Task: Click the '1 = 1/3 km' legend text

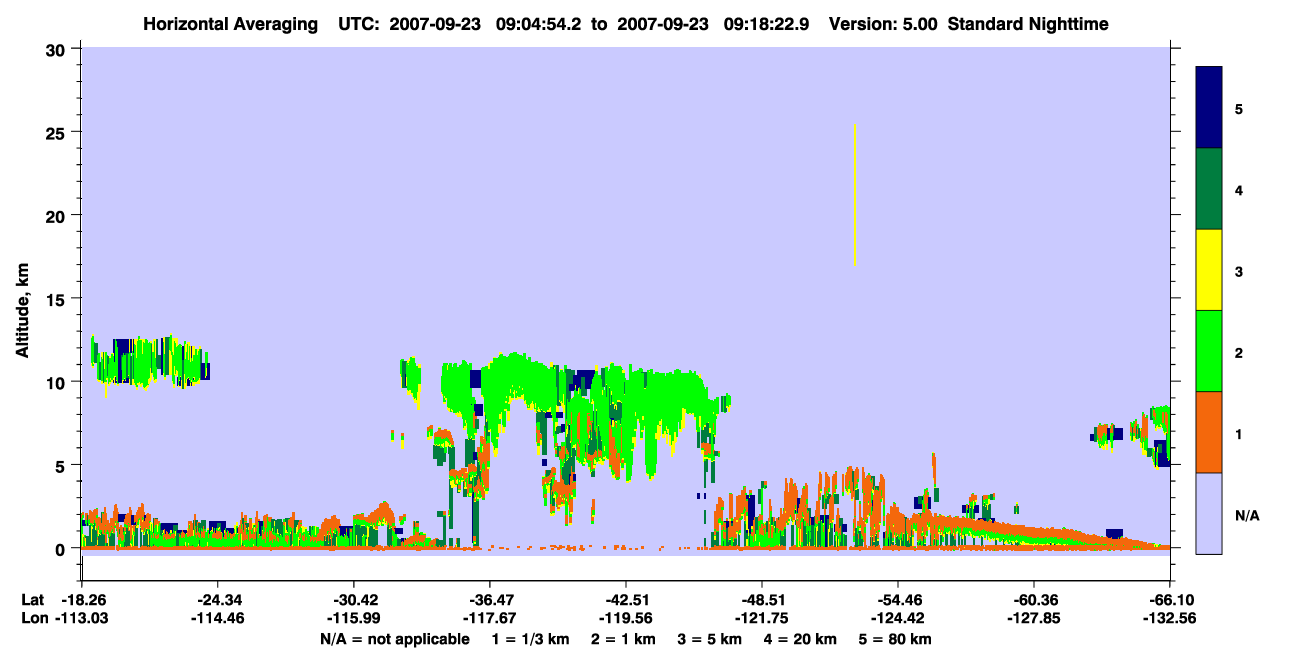Action: (531, 639)
